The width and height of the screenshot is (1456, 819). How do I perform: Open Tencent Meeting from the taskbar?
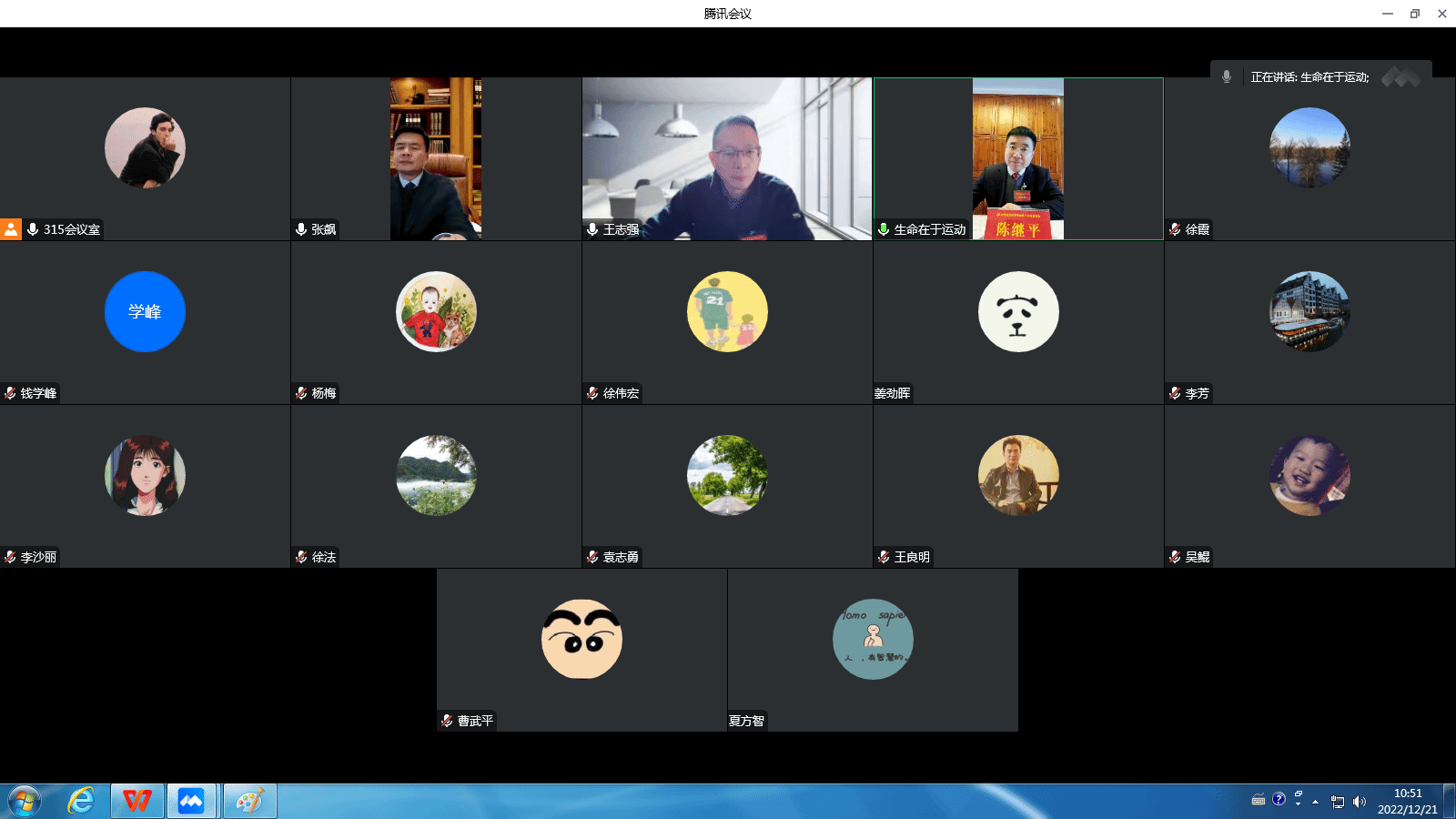(191, 801)
